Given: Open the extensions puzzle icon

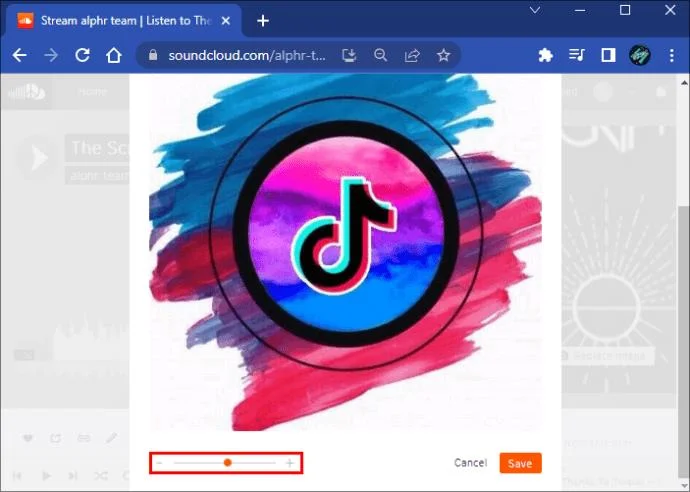Looking at the screenshot, I should (545, 55).
